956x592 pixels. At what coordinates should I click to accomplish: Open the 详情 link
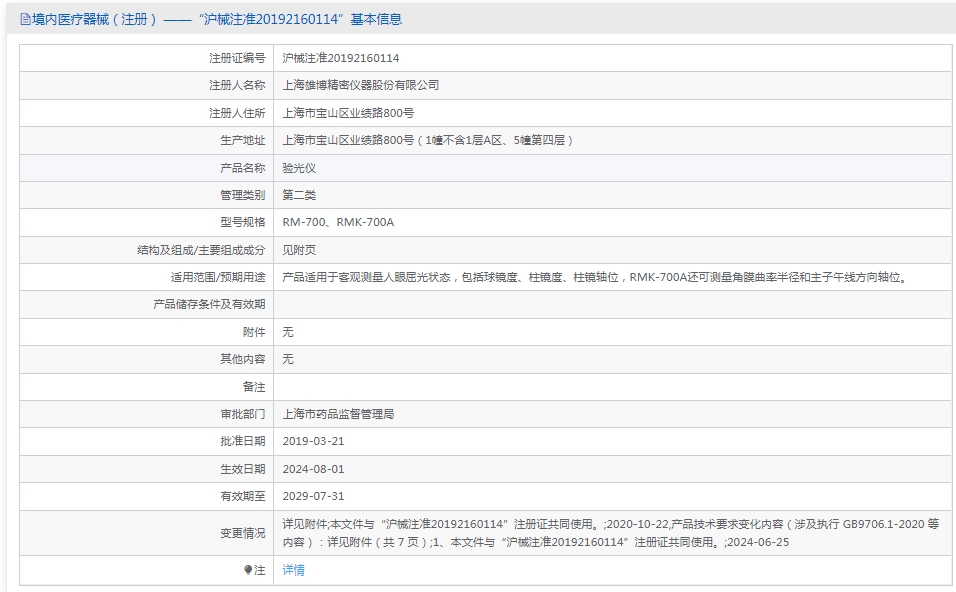pyautogui.click(x=293, y=570)
